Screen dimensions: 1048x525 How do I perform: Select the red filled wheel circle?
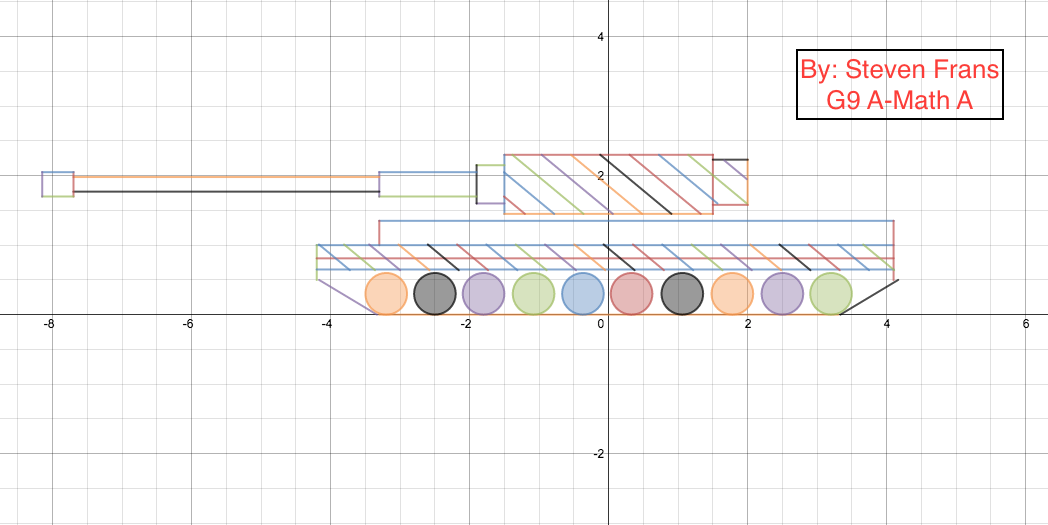[632, 293]
